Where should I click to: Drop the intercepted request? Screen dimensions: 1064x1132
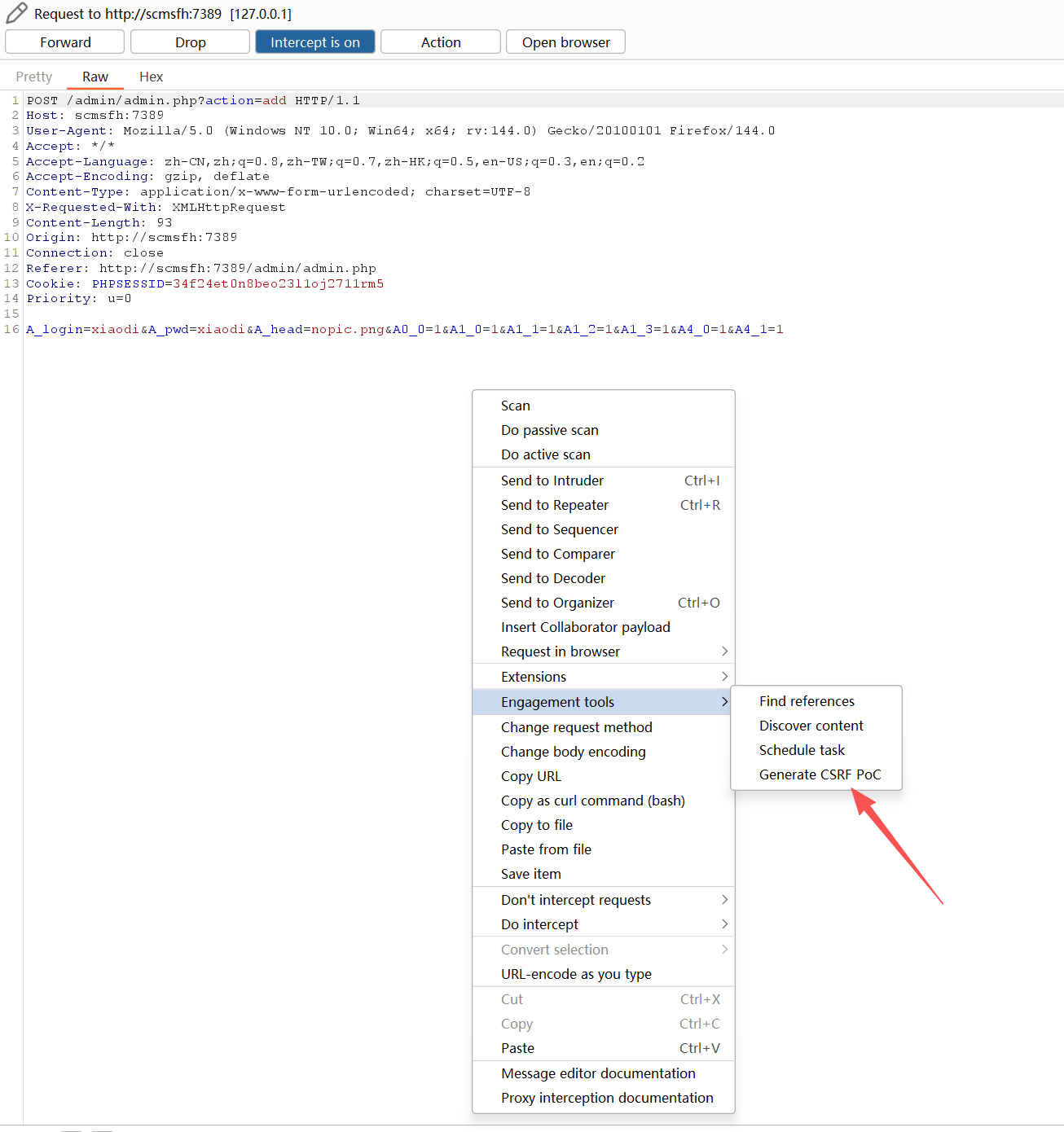(x=190, y=42)
